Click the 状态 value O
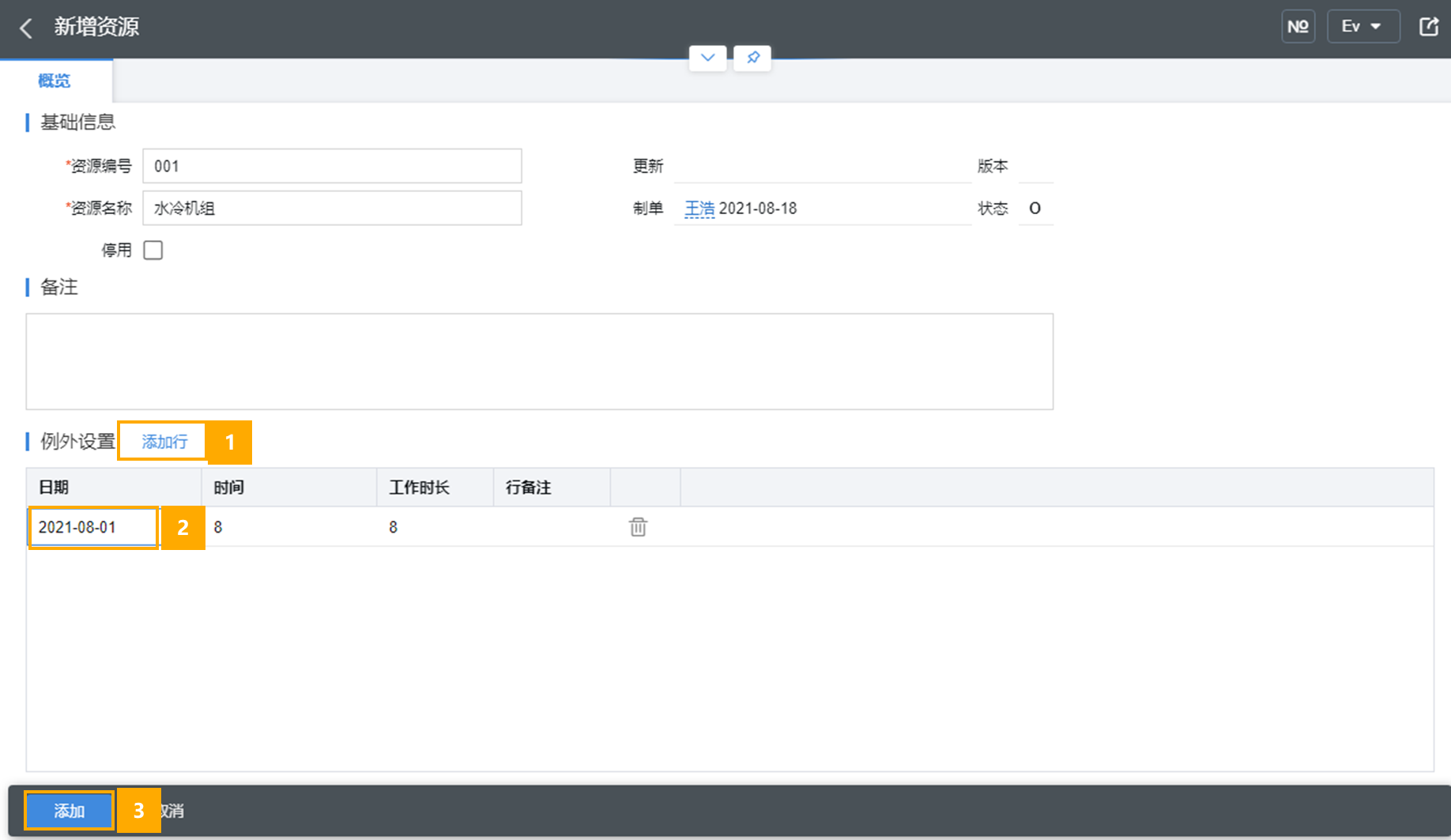Screen dimensions: 1451x840 [1035, 209]
